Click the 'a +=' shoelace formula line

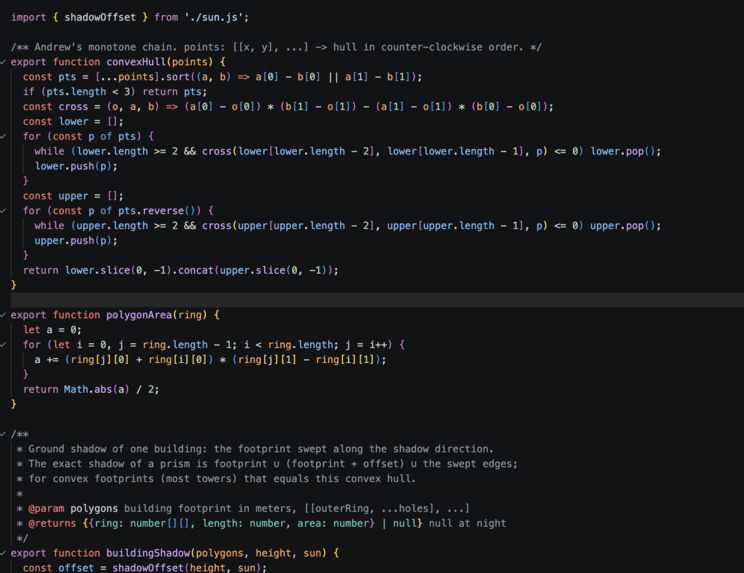210,360
